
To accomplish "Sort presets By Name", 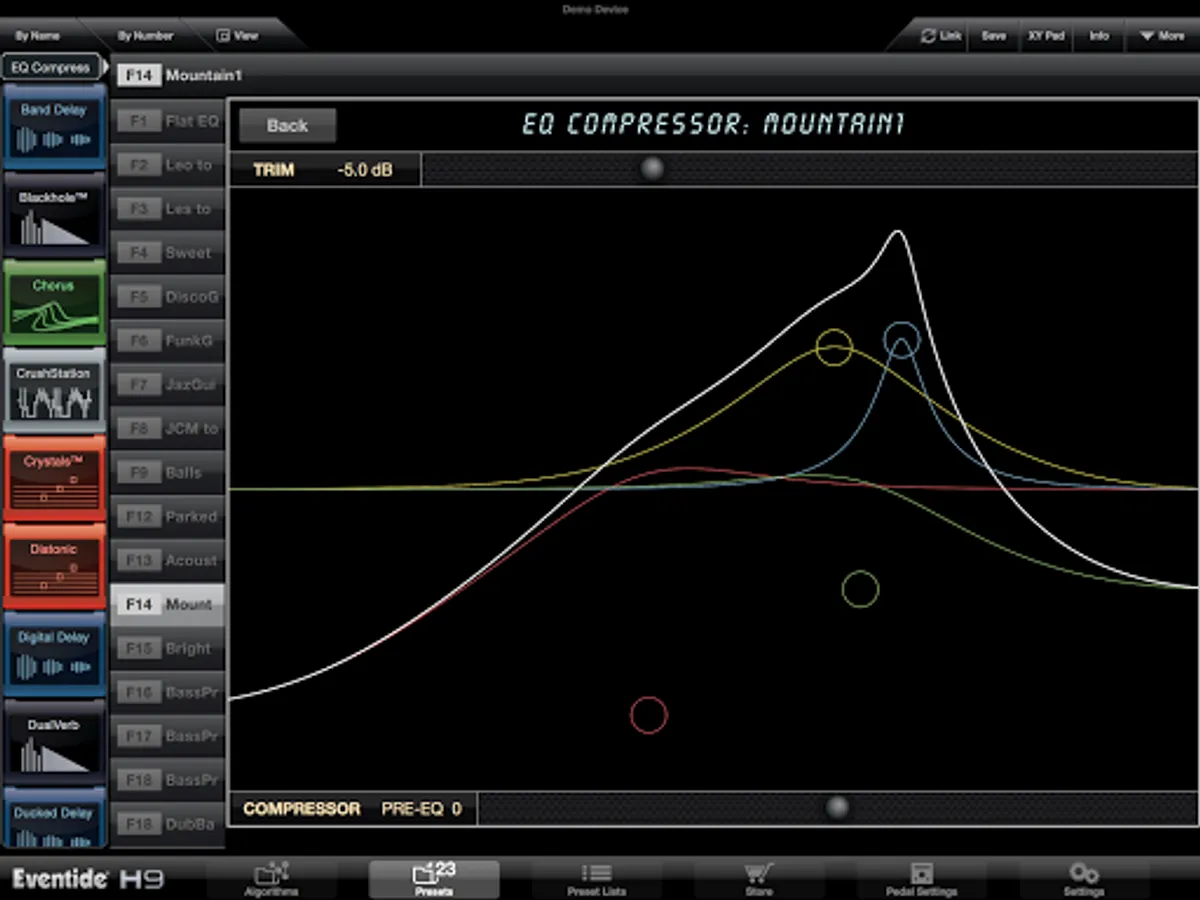I will tap(38, 36).
